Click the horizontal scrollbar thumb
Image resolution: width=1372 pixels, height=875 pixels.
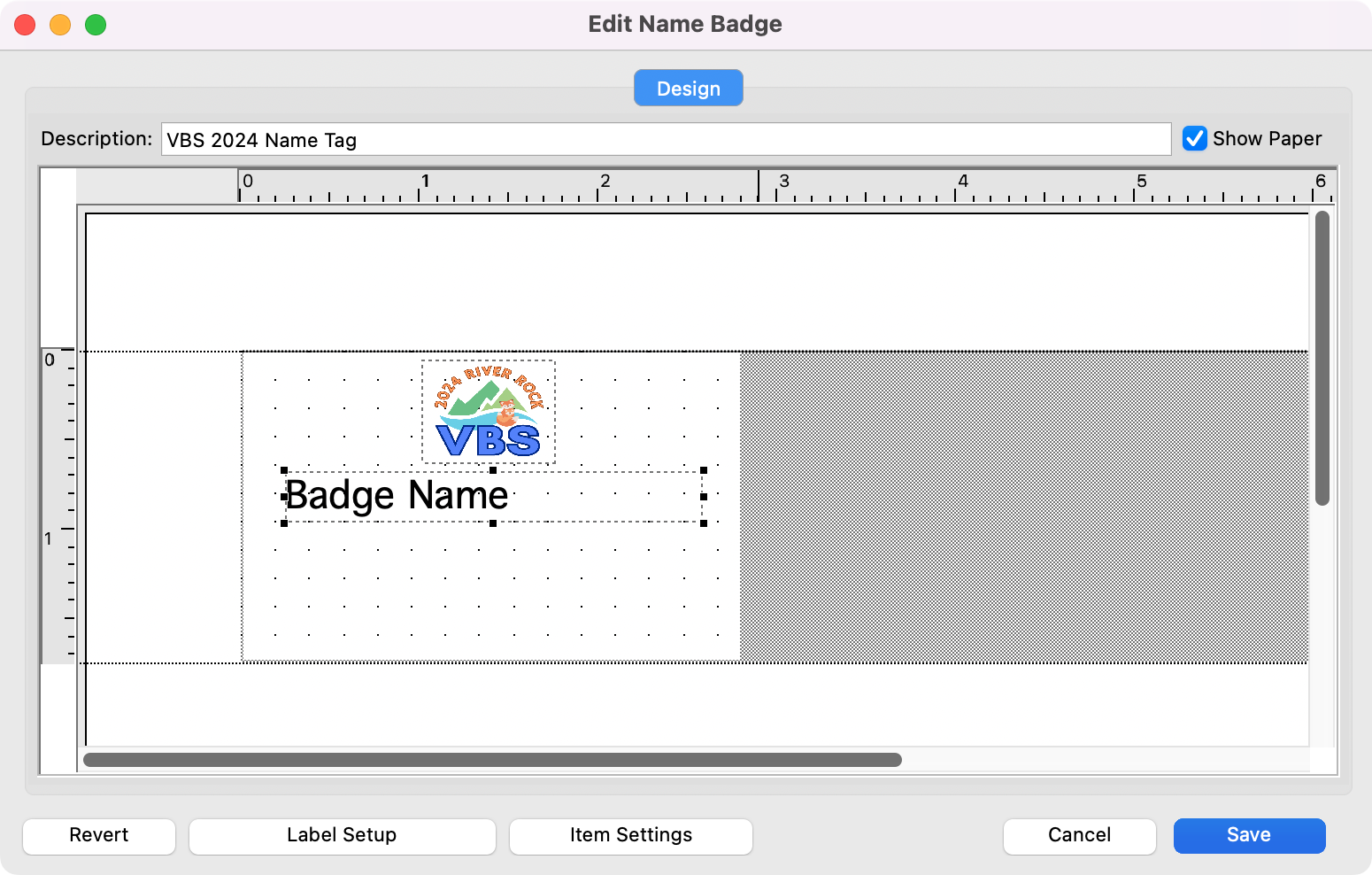pyautogui.click(x=492, y=760)
